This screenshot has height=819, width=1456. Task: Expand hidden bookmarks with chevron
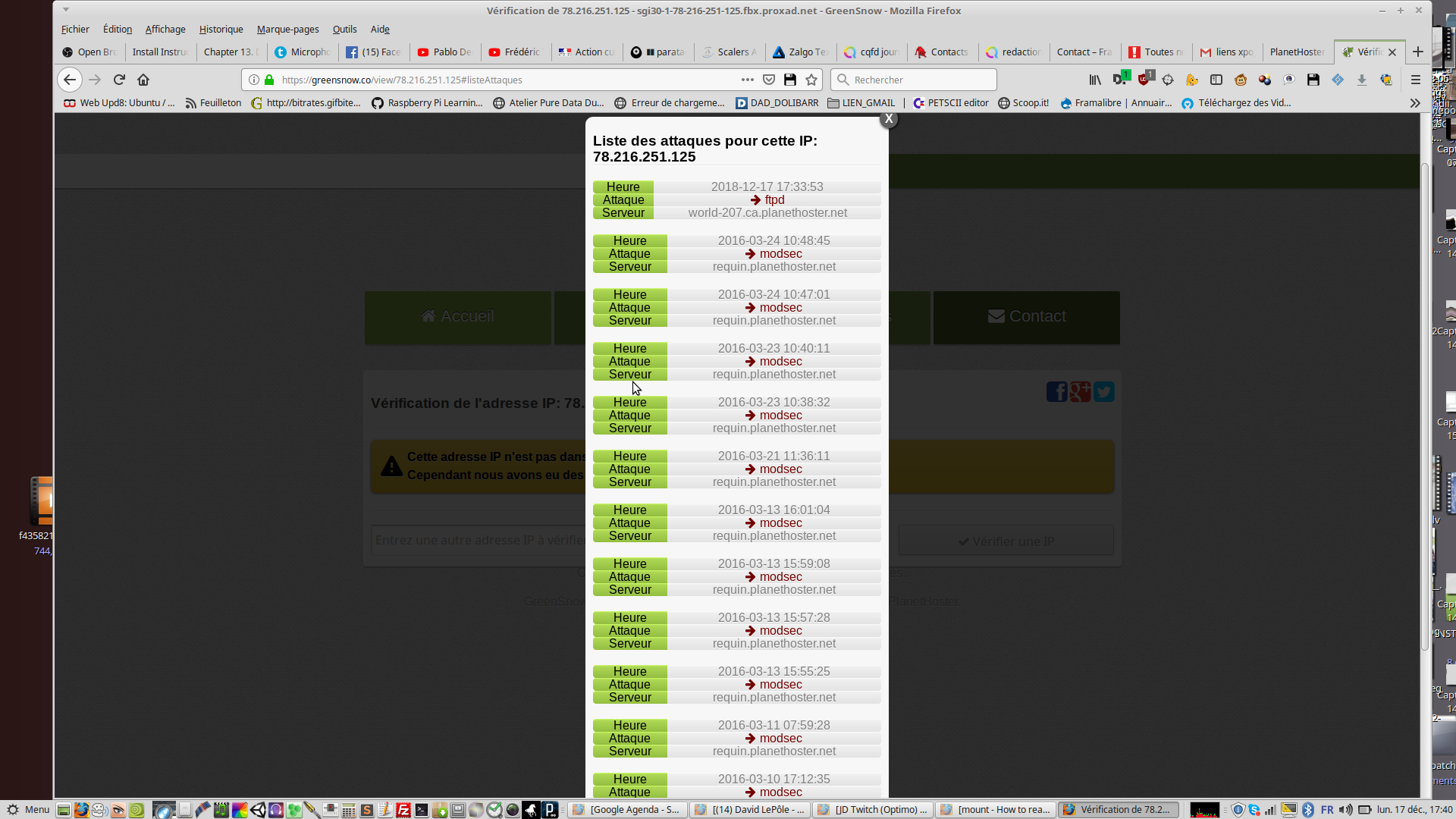1415,103
